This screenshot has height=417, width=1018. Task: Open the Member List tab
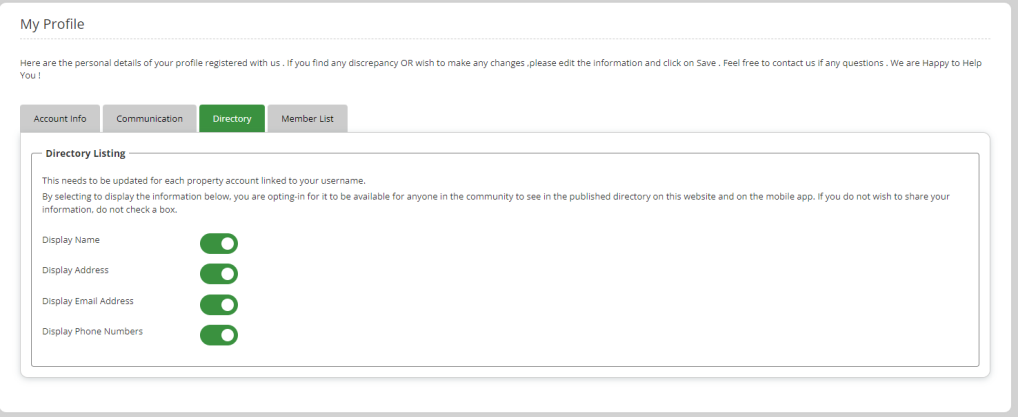click(x=307, y=119)
